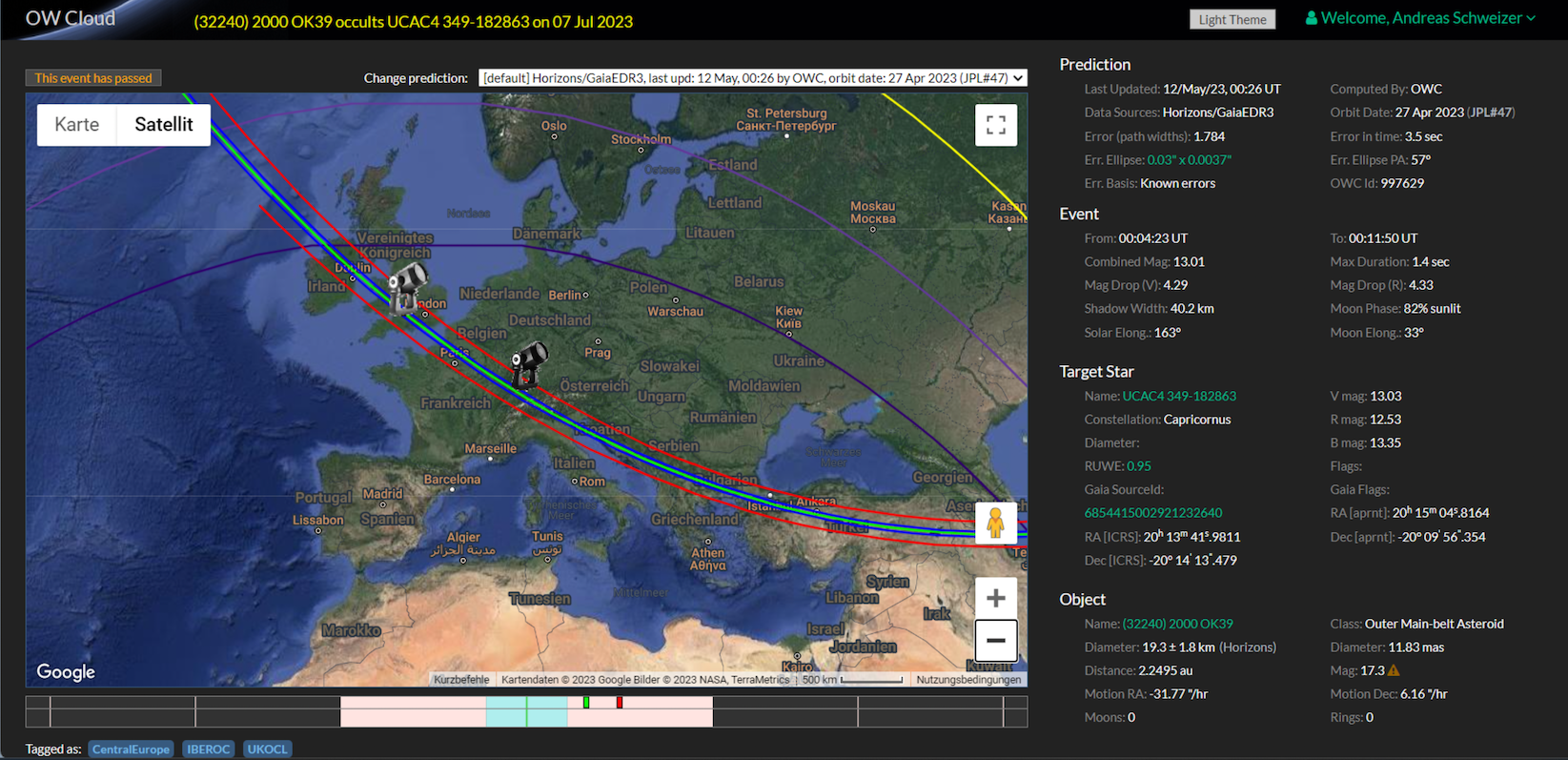This screenshot has height=760, width=1568.
Task: Open the Change prediction dropdown
Action: (x=752, y=78)
